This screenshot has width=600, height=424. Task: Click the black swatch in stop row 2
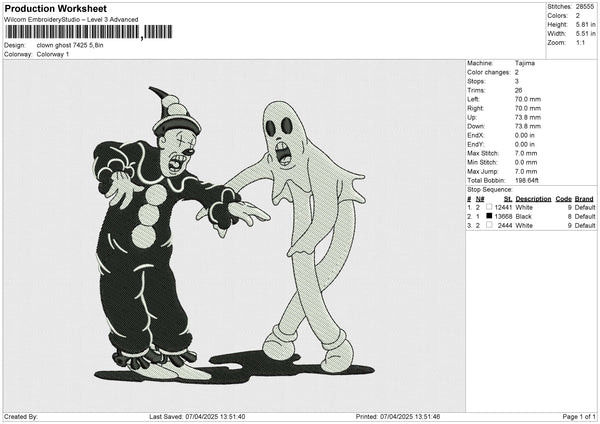pyautogui.click(x=489, y=216)
